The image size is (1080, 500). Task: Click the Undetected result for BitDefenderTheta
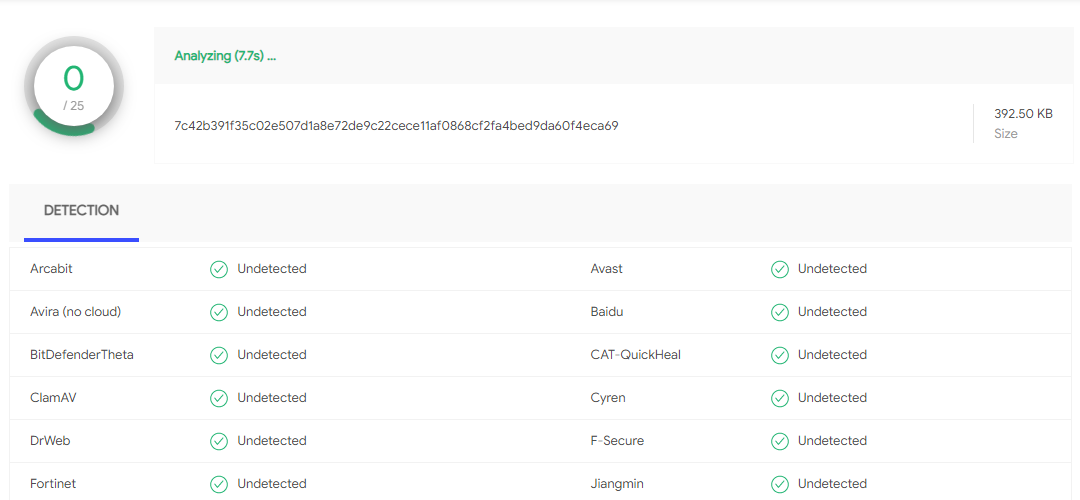pyautogui.click(x=272, y=355)
